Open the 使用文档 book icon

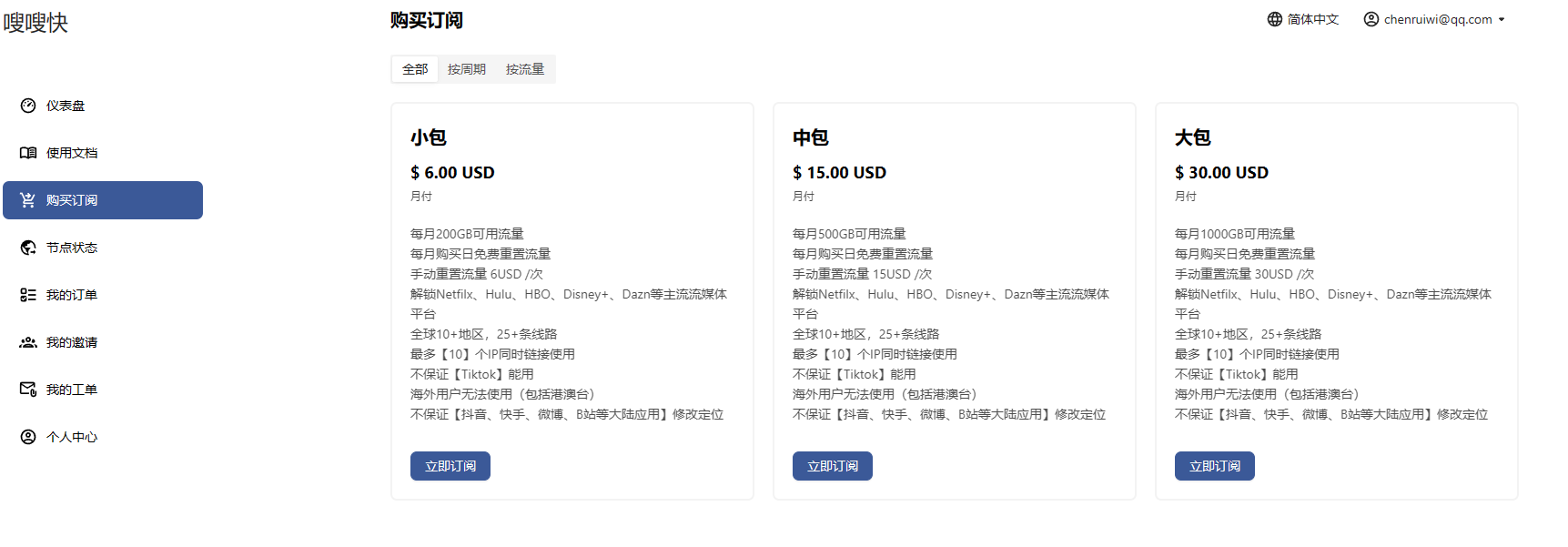[x=28, y=153]
